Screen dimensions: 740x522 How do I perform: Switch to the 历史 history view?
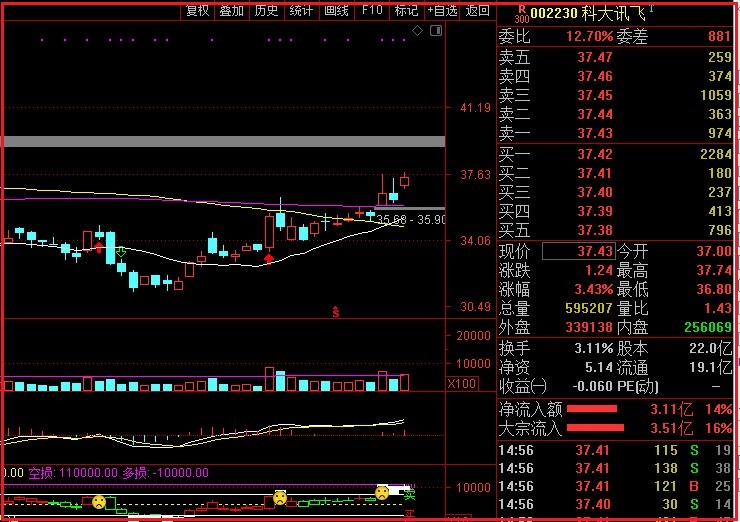tap(266, 10)
